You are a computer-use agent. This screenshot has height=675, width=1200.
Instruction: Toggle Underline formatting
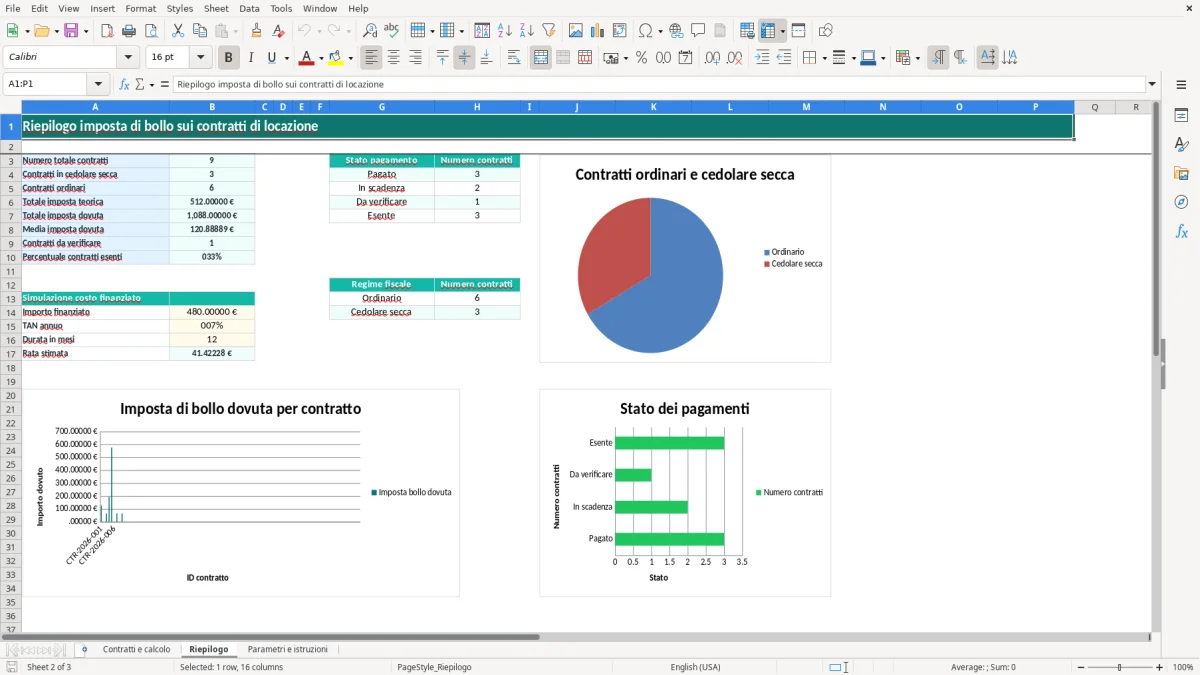(271, 57)
